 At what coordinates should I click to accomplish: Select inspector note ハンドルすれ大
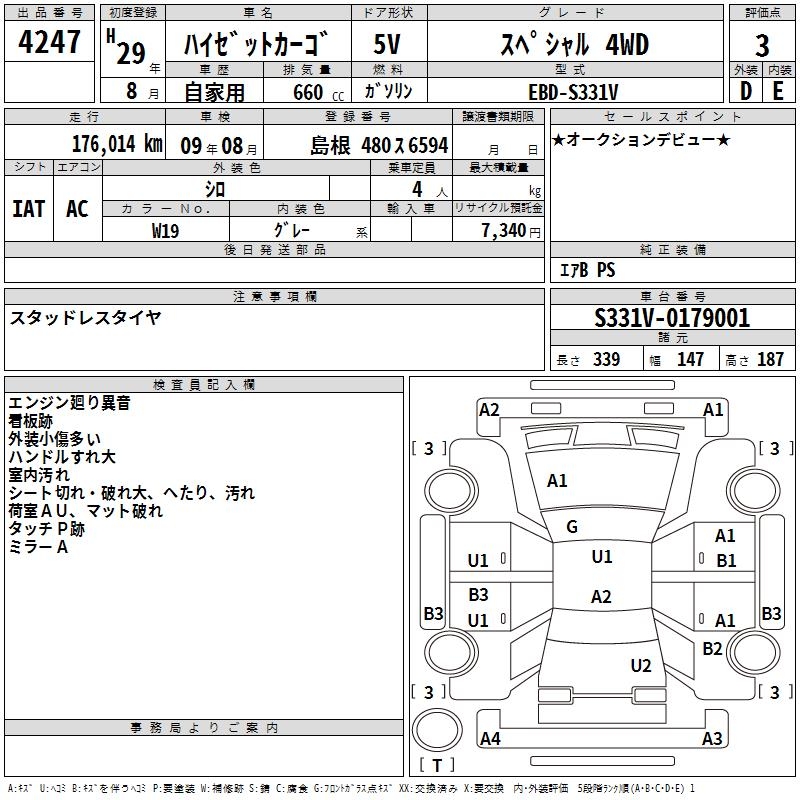(62, 457)
